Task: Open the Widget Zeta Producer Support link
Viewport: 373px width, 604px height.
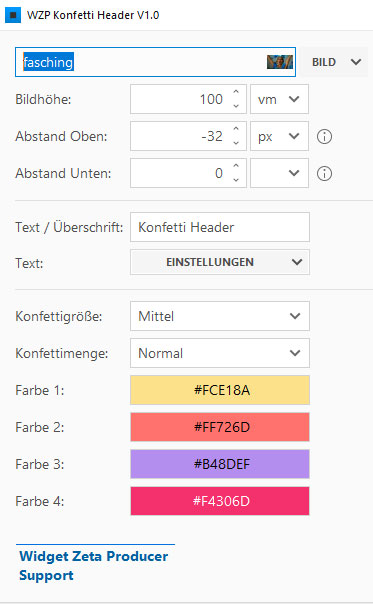Action: coord(94,565)
